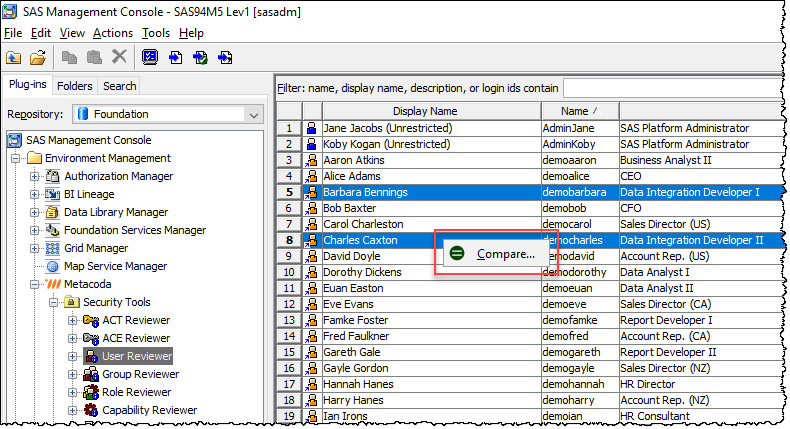Click the User Reviewer icon
This screenshot has height=429, width=790.
click(x=92, y=356)
